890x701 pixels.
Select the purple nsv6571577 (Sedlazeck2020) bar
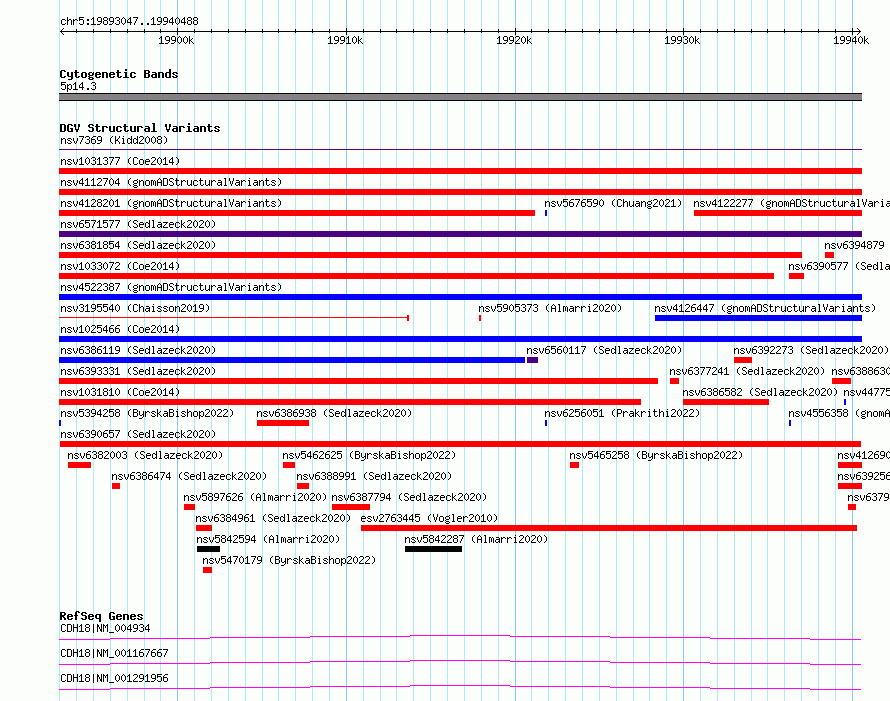460,234
